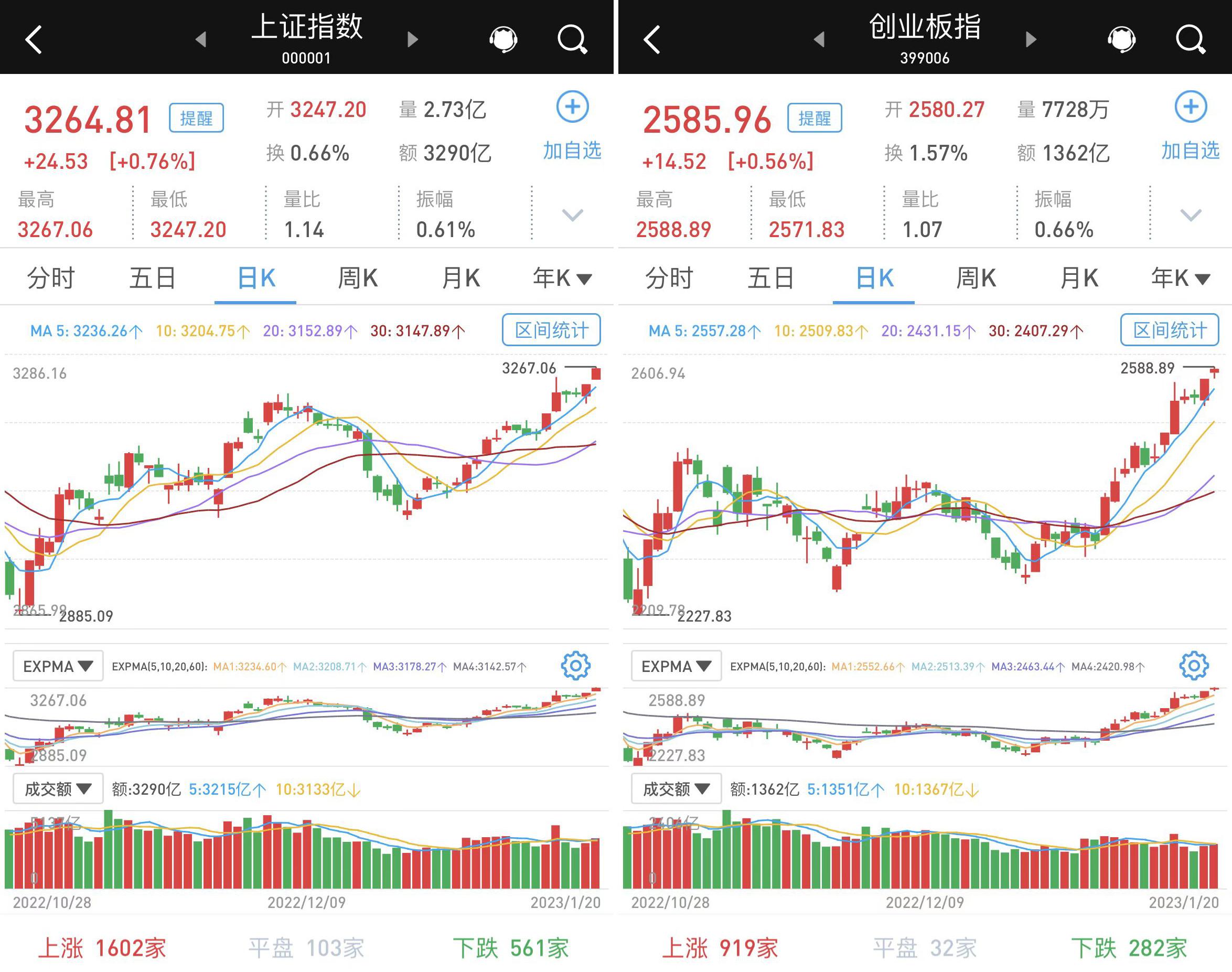Open indicator settings gear on 上证指数 chart
The image size is (1232, 972).
pos(576,665)
